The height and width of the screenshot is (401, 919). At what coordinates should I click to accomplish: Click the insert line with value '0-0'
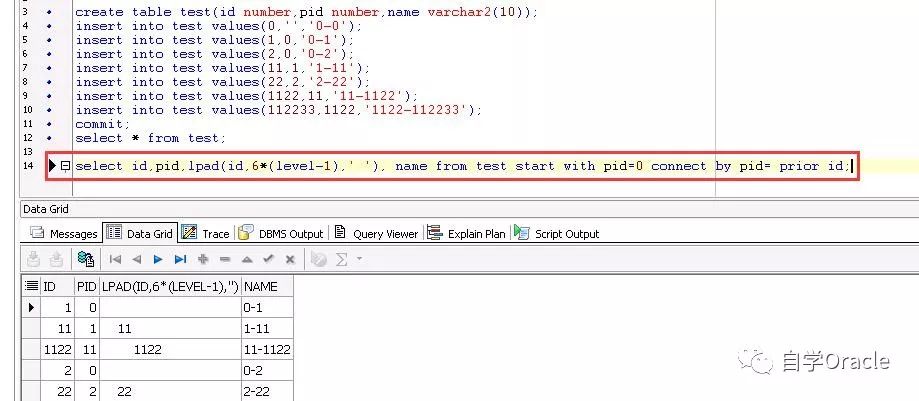tap(219, 26)
